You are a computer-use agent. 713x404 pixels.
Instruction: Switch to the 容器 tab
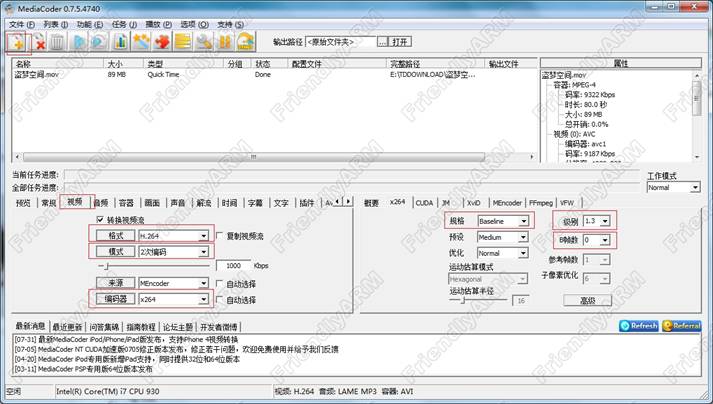tap(126, 203)
